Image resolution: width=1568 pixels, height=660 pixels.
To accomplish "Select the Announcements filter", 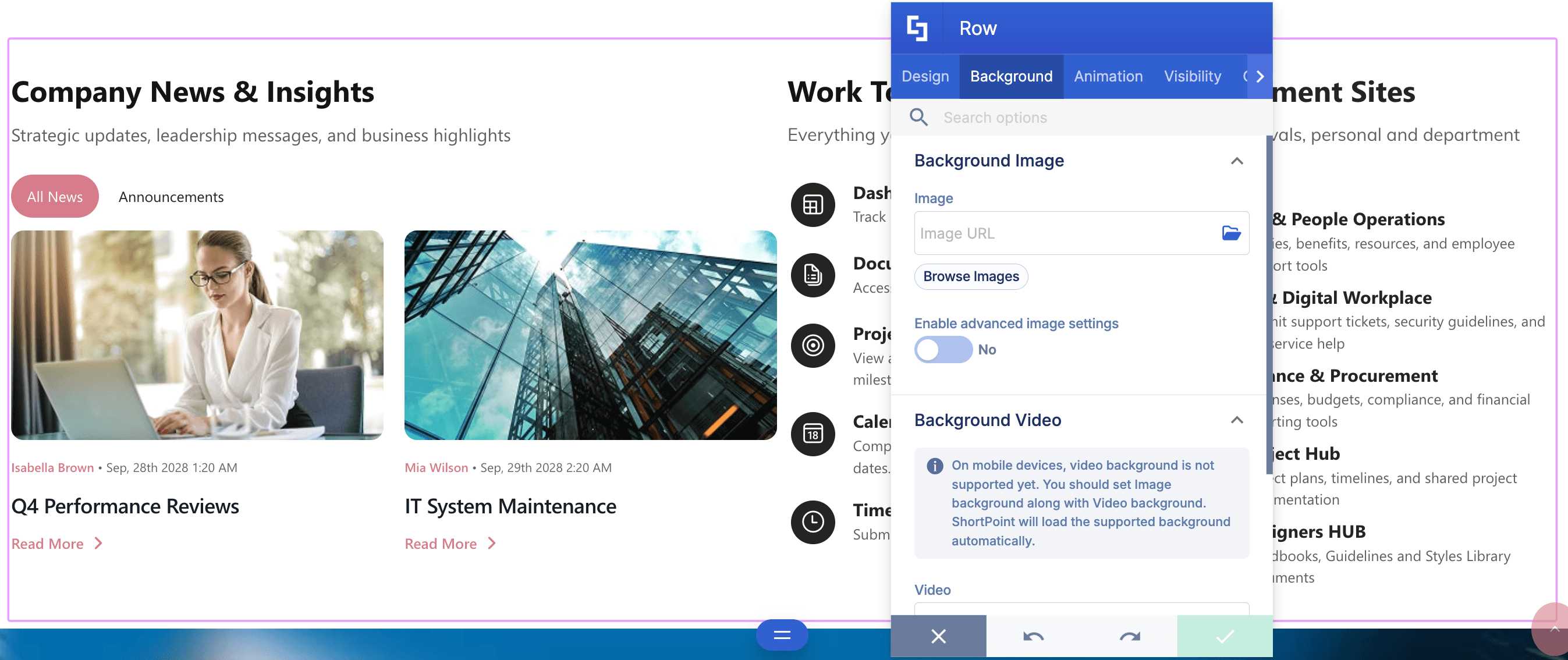I will point(171,197).
